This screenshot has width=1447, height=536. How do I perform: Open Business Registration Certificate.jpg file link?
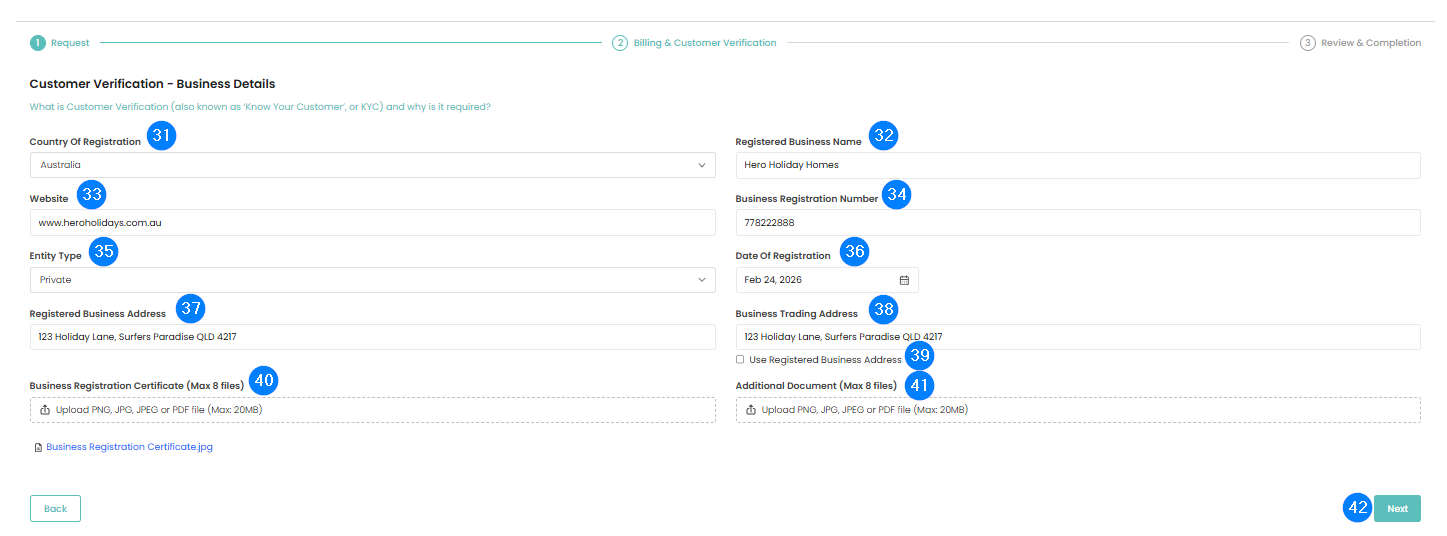[129, 447]
